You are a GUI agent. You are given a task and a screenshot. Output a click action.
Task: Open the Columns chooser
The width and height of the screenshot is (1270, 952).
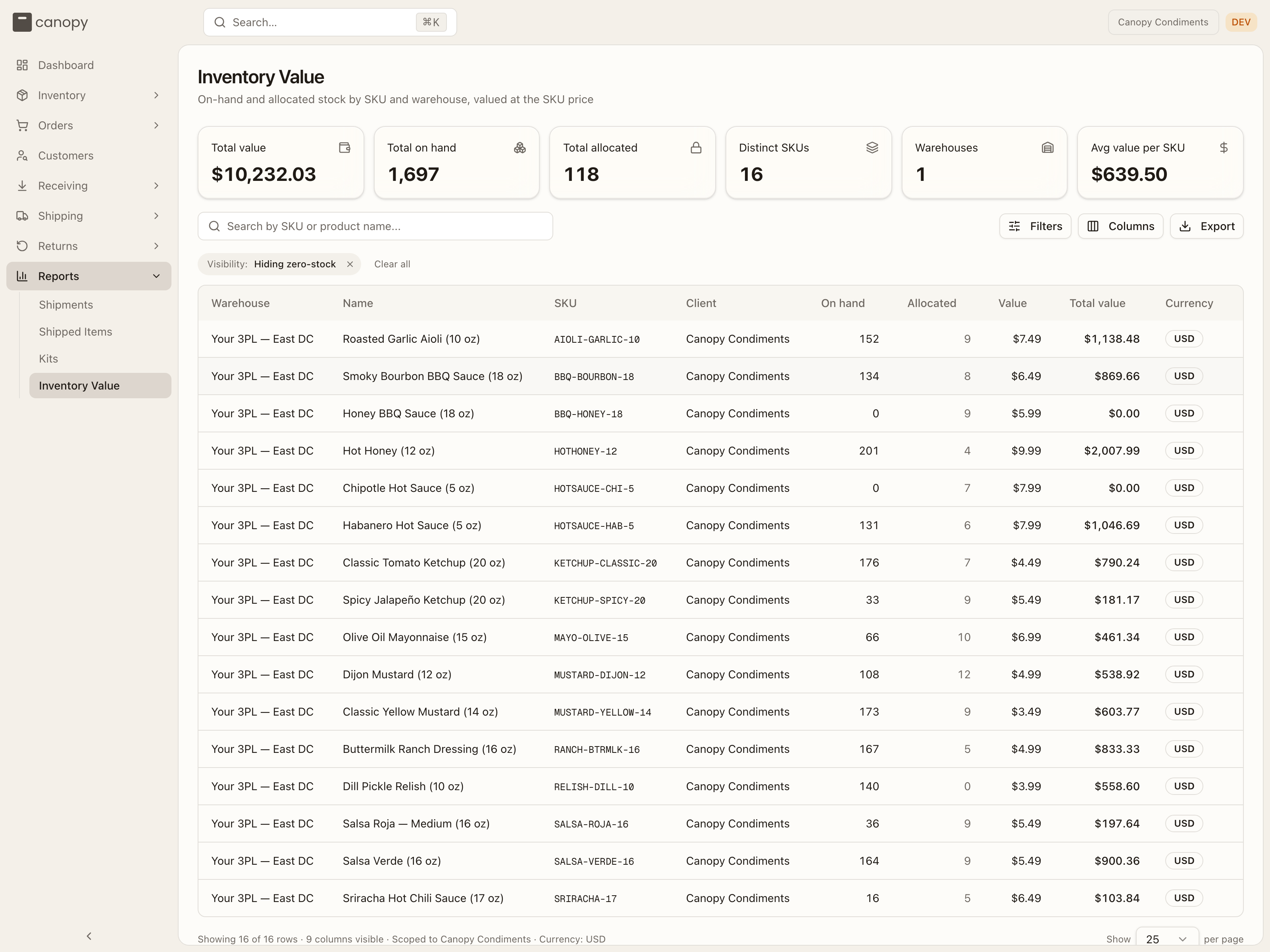(x=1120, y=226)
